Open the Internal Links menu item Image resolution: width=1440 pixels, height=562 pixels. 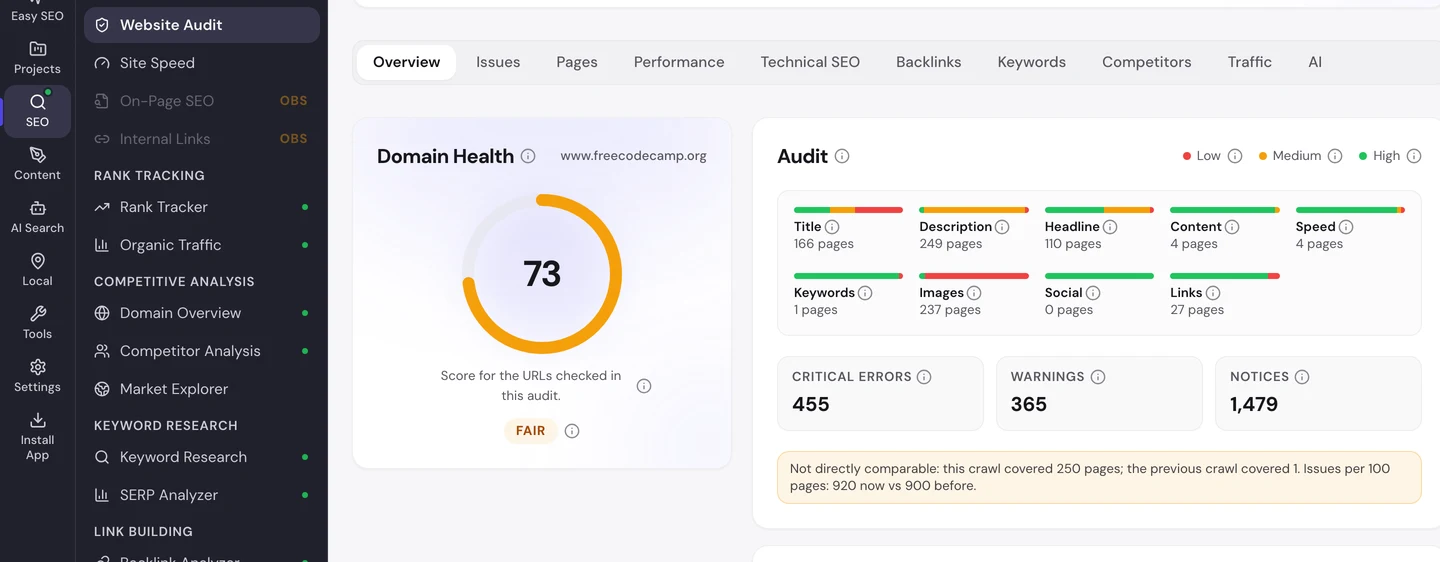coord(202,139)
